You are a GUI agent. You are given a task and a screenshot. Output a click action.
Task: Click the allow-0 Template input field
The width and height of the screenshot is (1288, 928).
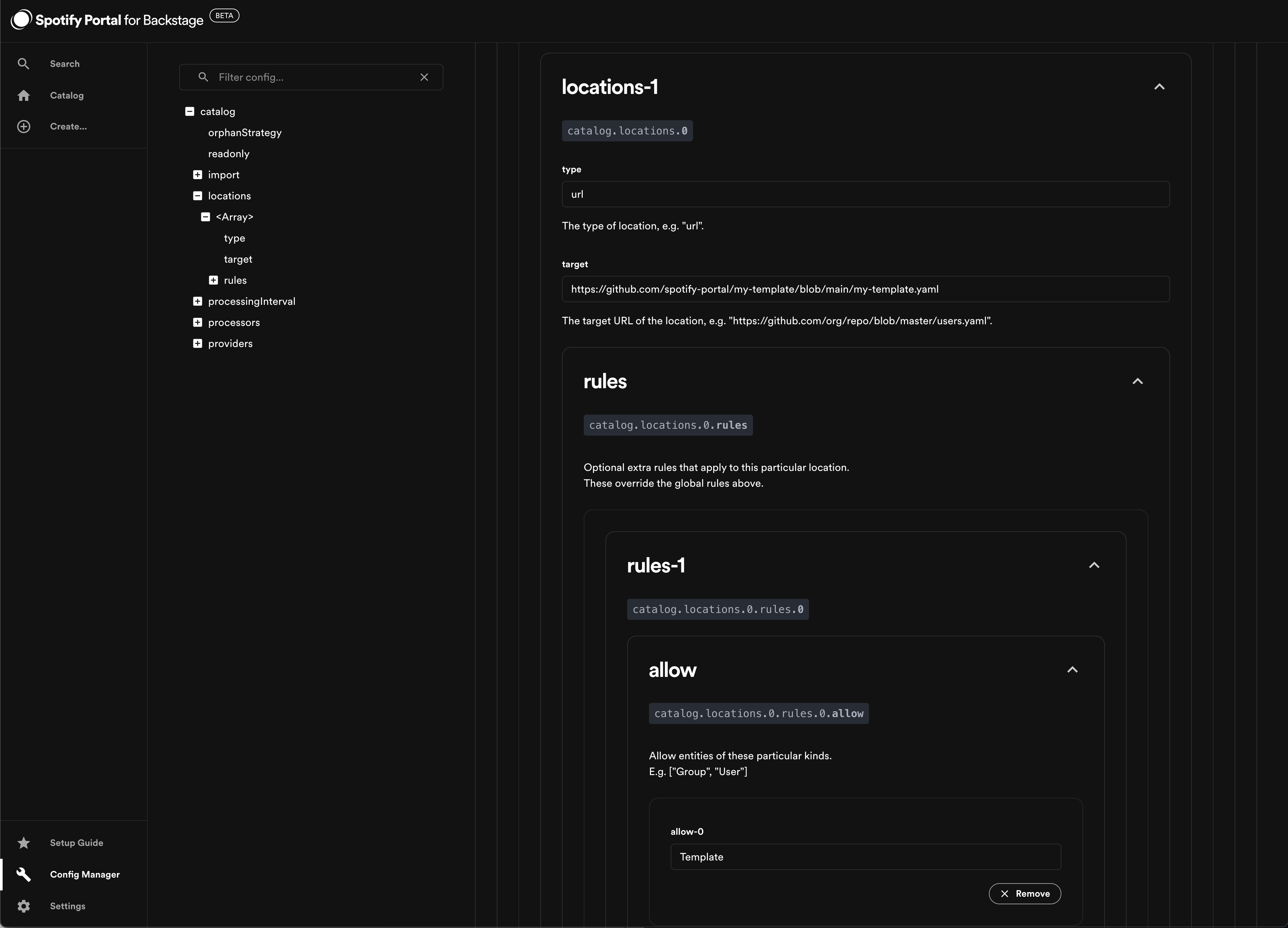[x=865, y=857]
